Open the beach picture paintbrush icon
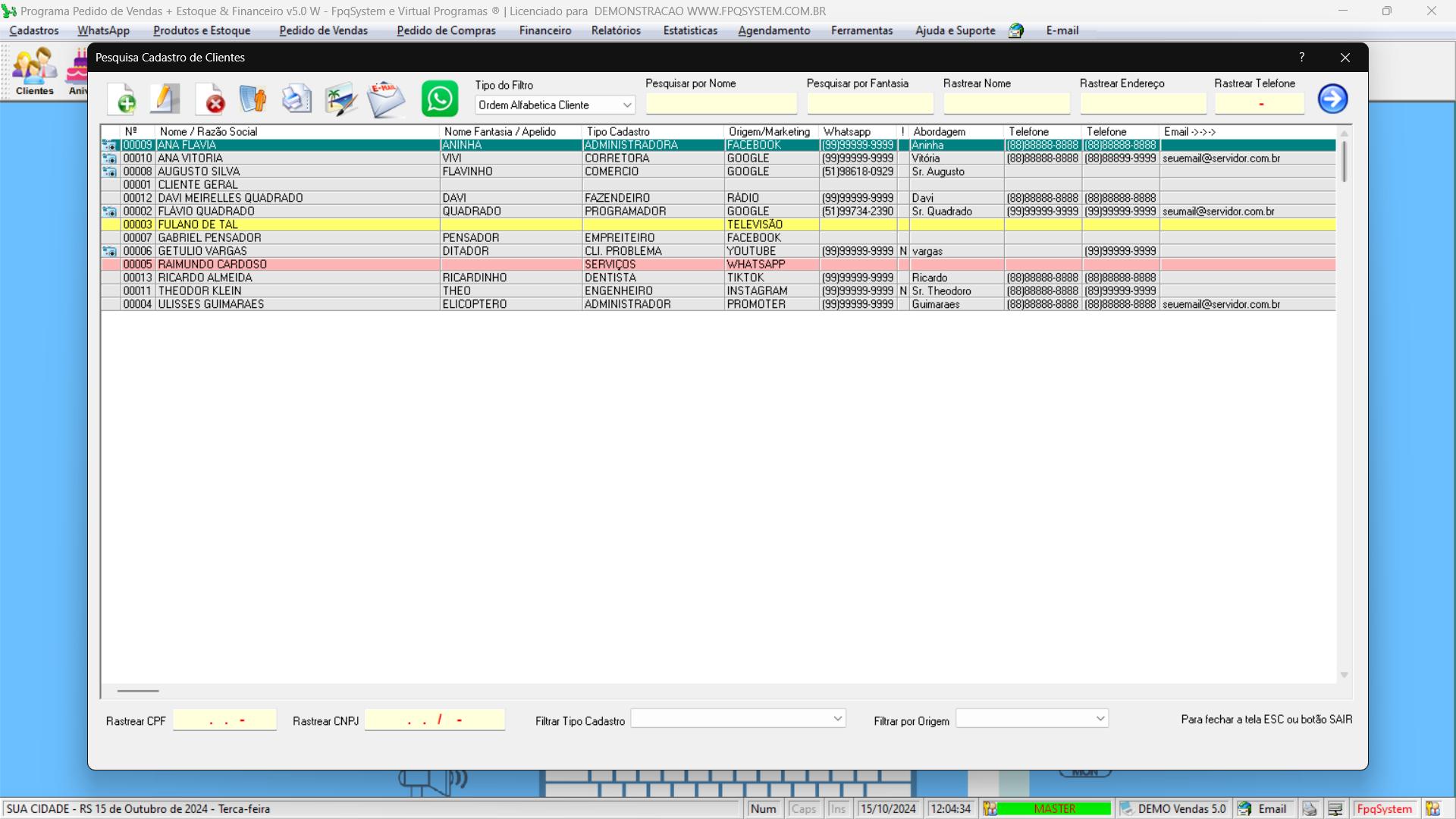The width and height of the screenshot is (1456, 819). pyautogui.click(x=340, y=99)
